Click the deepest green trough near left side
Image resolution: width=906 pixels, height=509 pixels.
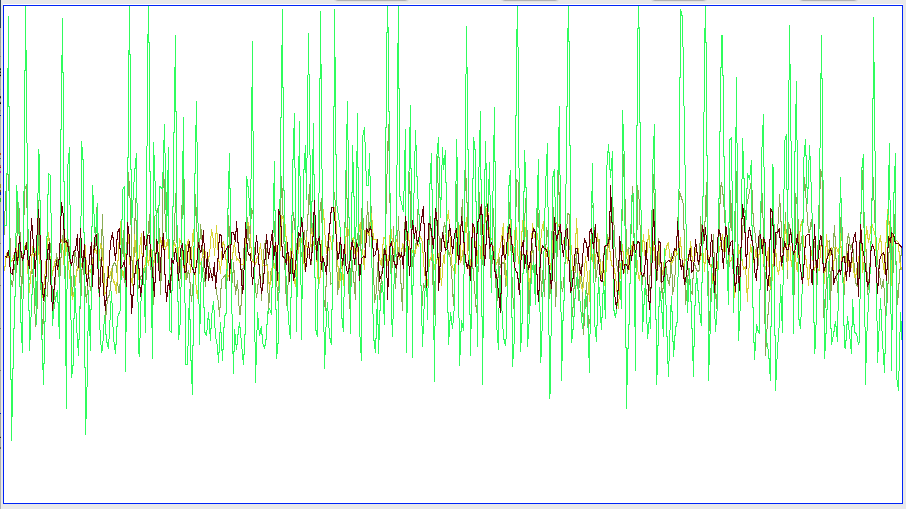coord(85,433)
